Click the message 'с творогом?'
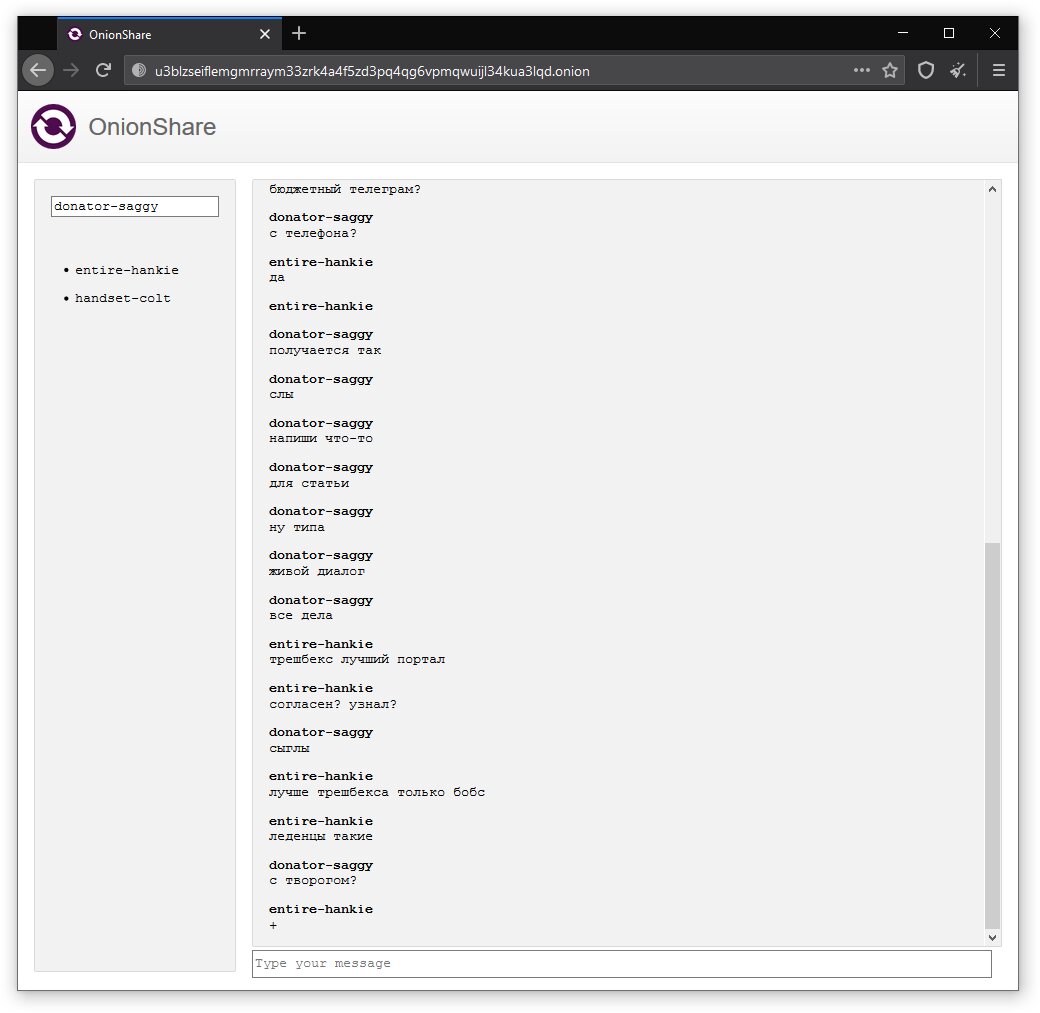The image size is (1040, 1013). 313,881
